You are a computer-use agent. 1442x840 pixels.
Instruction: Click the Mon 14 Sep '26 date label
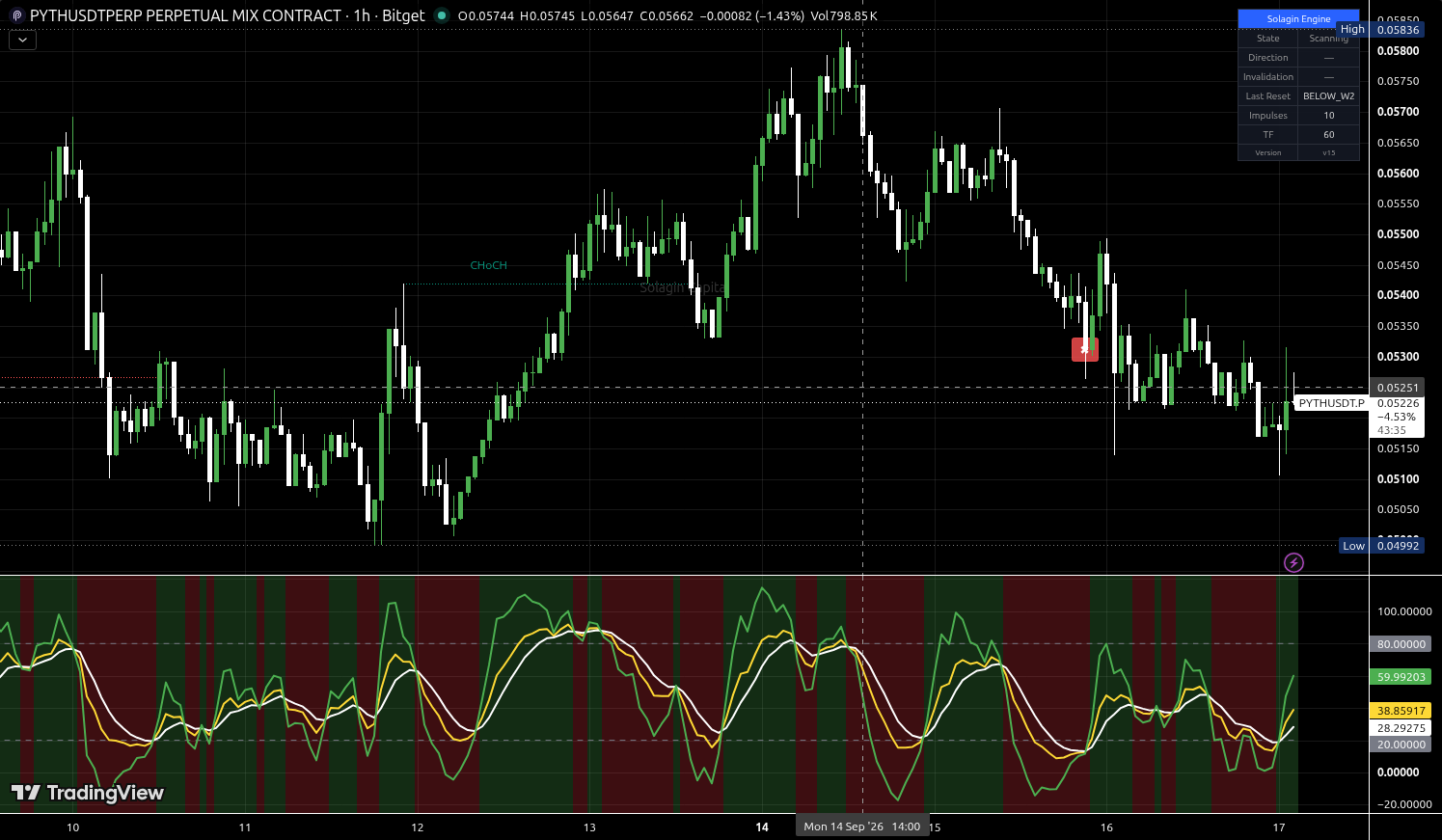point(861,826)
